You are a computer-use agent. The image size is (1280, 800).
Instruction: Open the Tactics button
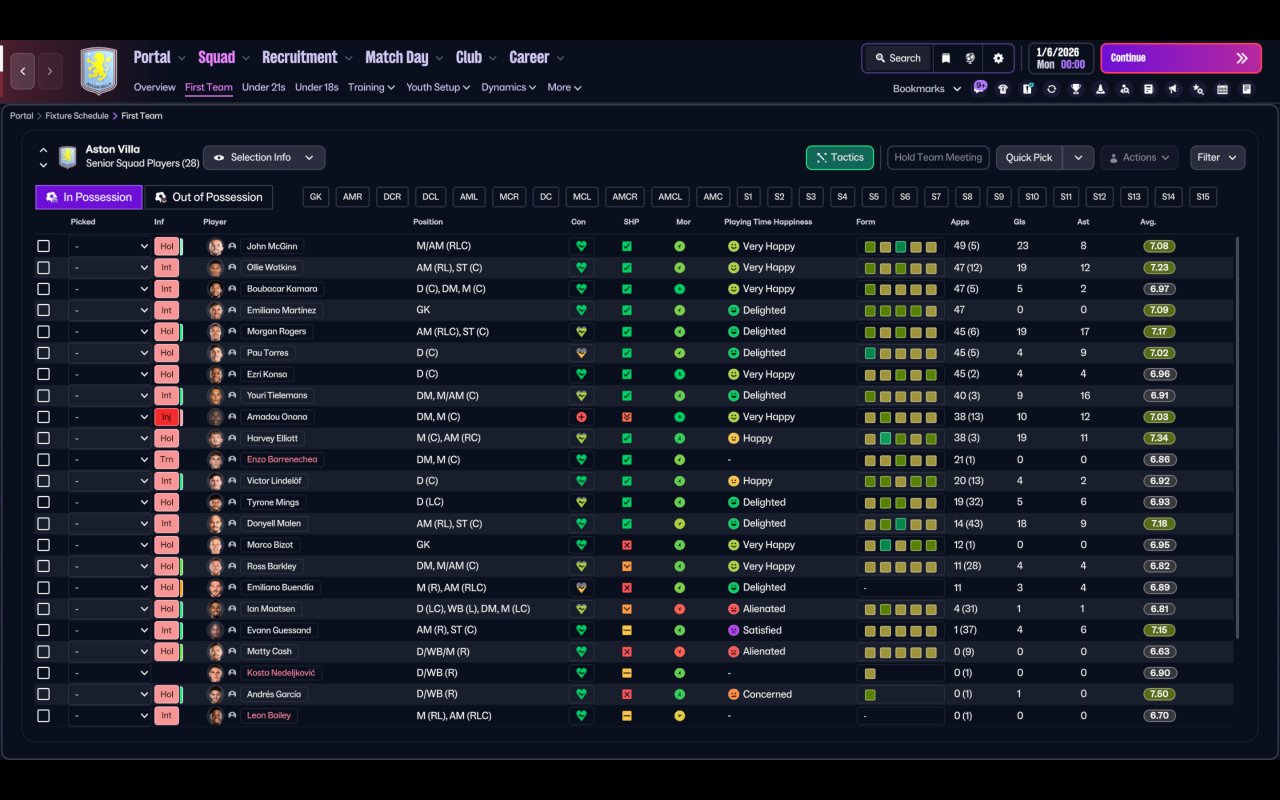(840, 158)
